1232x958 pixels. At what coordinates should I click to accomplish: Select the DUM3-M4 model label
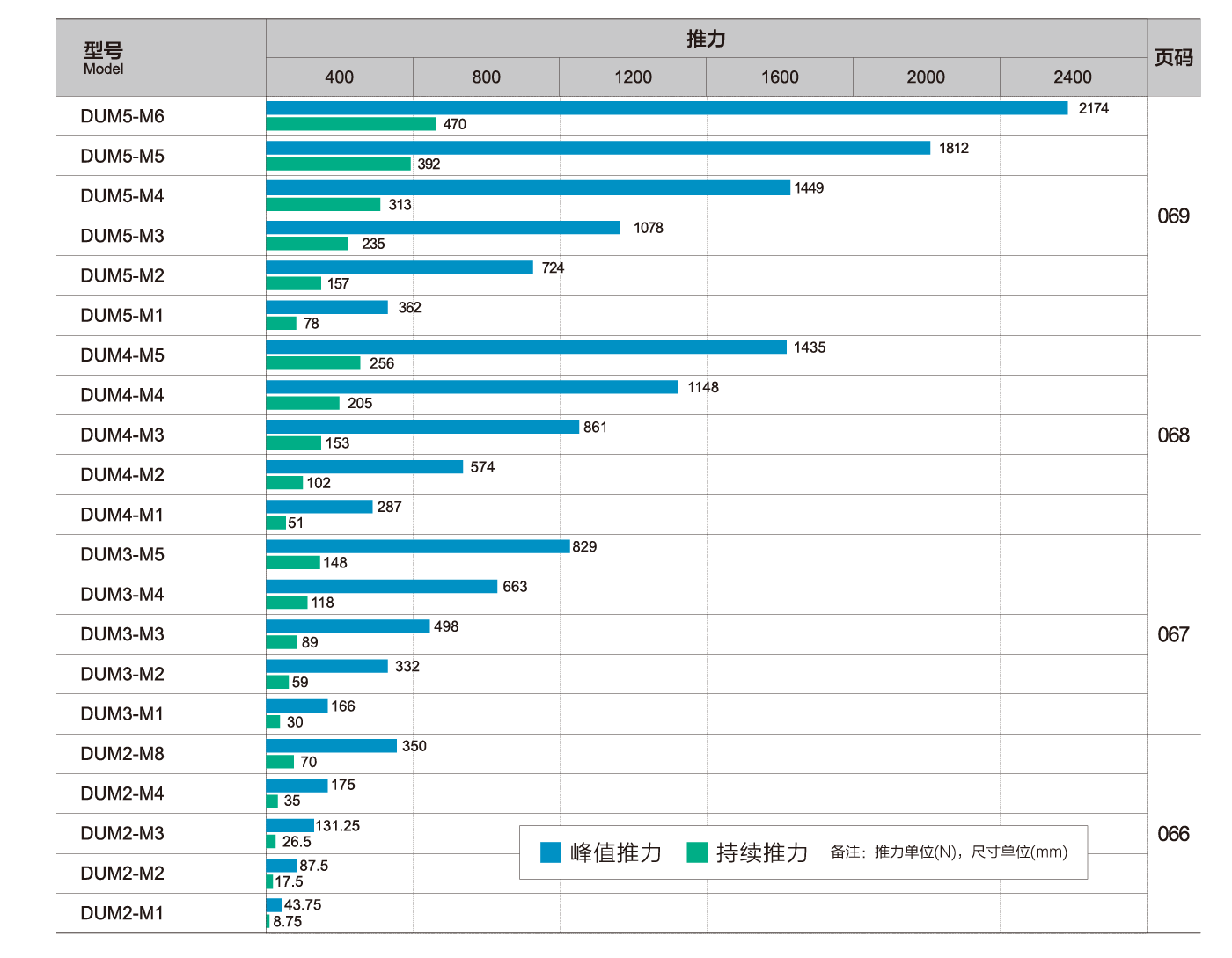[122, 595]
